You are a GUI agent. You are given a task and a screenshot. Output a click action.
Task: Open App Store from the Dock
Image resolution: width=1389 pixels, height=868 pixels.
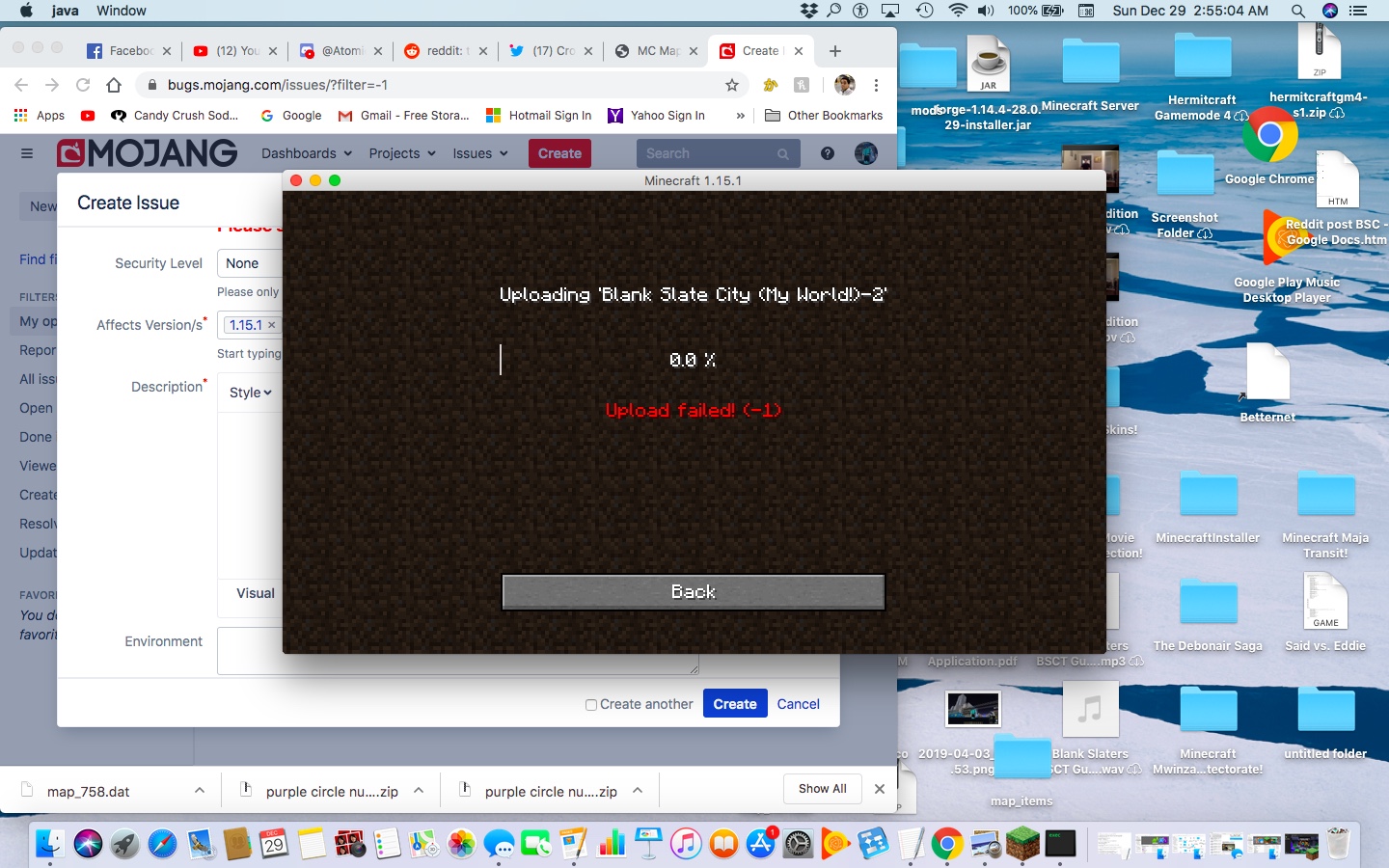click(x=761, y=844)
